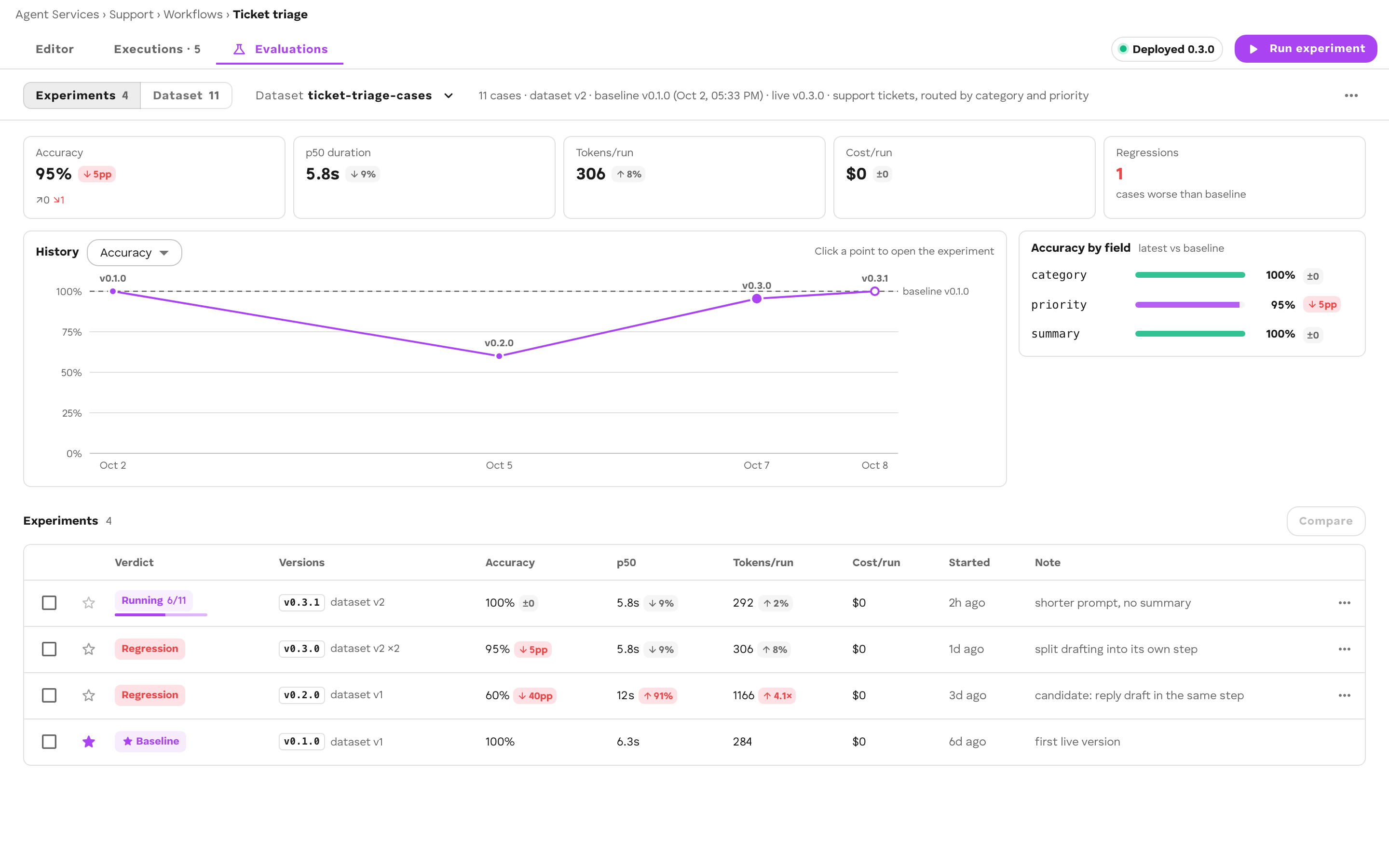
Task: Click the Tokens/run column header
Action: pos(763,563)
